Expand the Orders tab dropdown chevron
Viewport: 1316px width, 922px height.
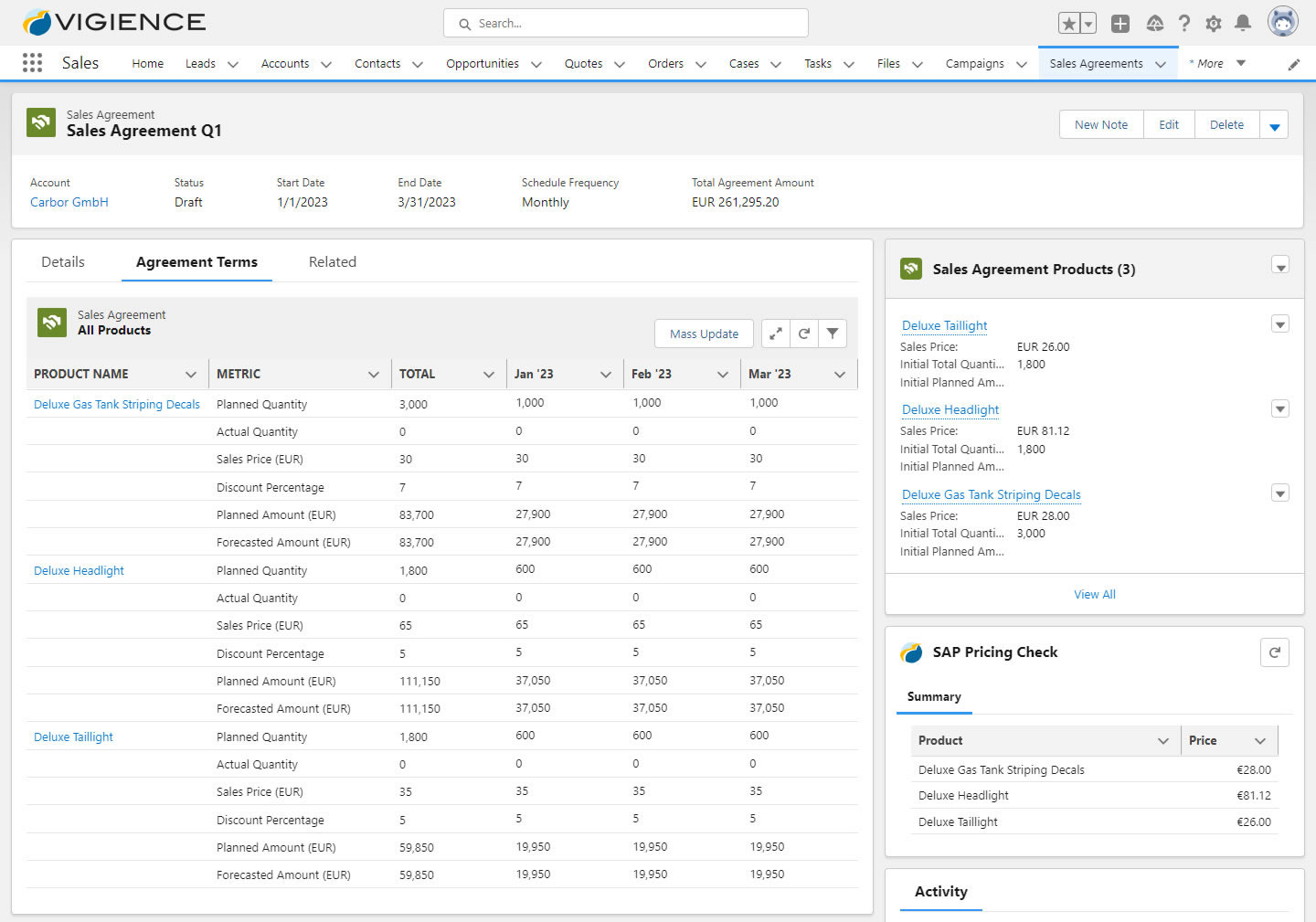[701, 64]
